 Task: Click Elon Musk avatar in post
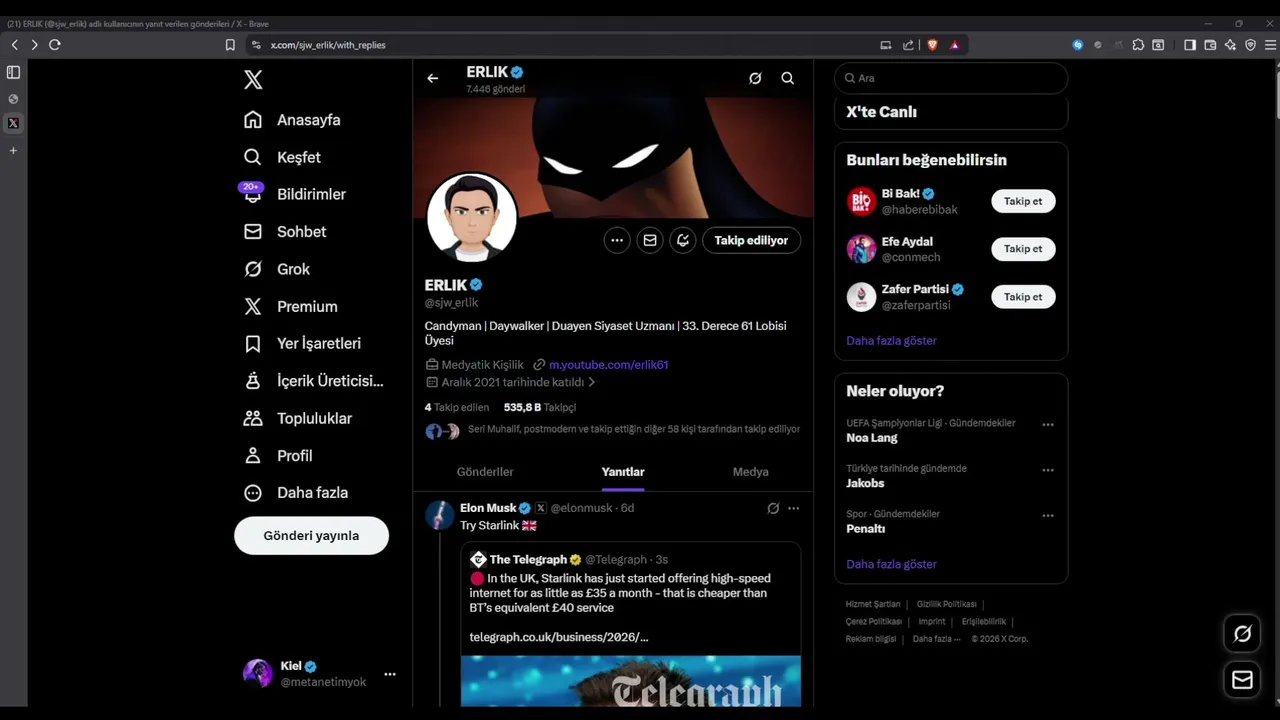pyautogui.click(x=440, y=515)
